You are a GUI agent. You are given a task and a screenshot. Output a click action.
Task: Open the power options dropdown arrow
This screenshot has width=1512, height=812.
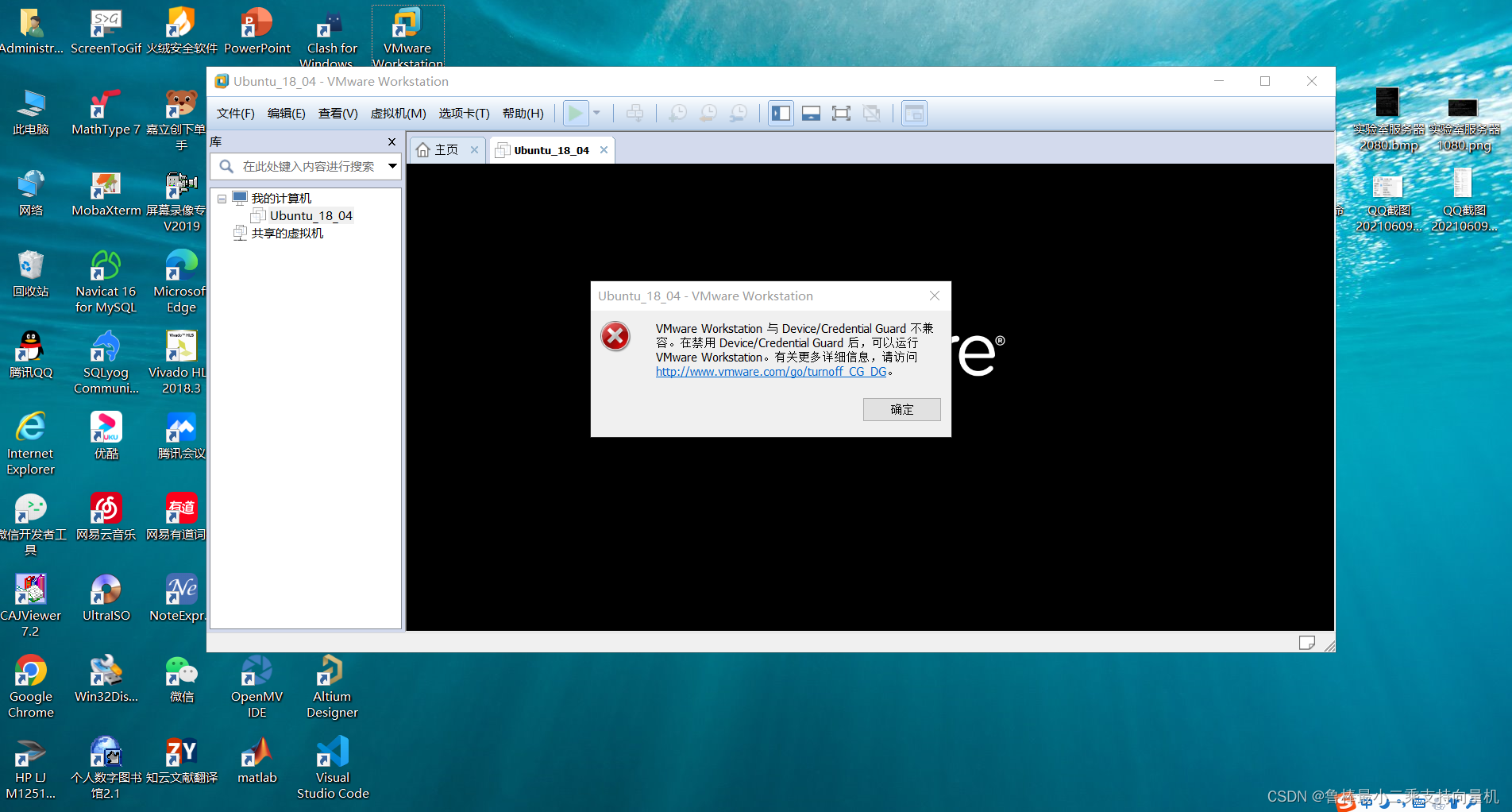pos(596,113)
